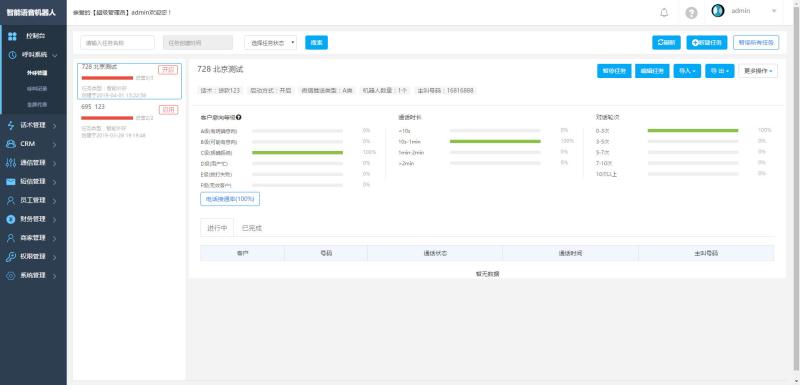The height and width of the screenshot is (385, 800).
Task: Click the admin avatar picture
Action: pyautogui.click(x=718, y=11)
